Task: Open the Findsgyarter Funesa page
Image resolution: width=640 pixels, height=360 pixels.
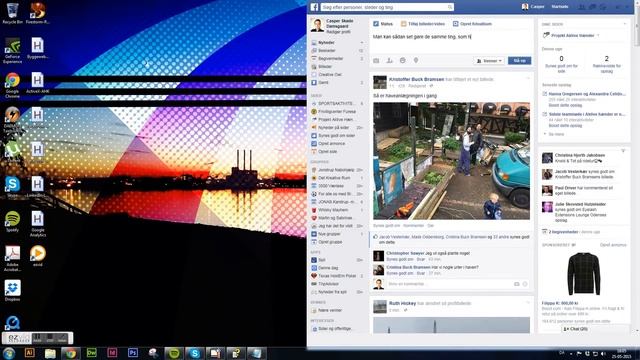Action: click(337, 111)
